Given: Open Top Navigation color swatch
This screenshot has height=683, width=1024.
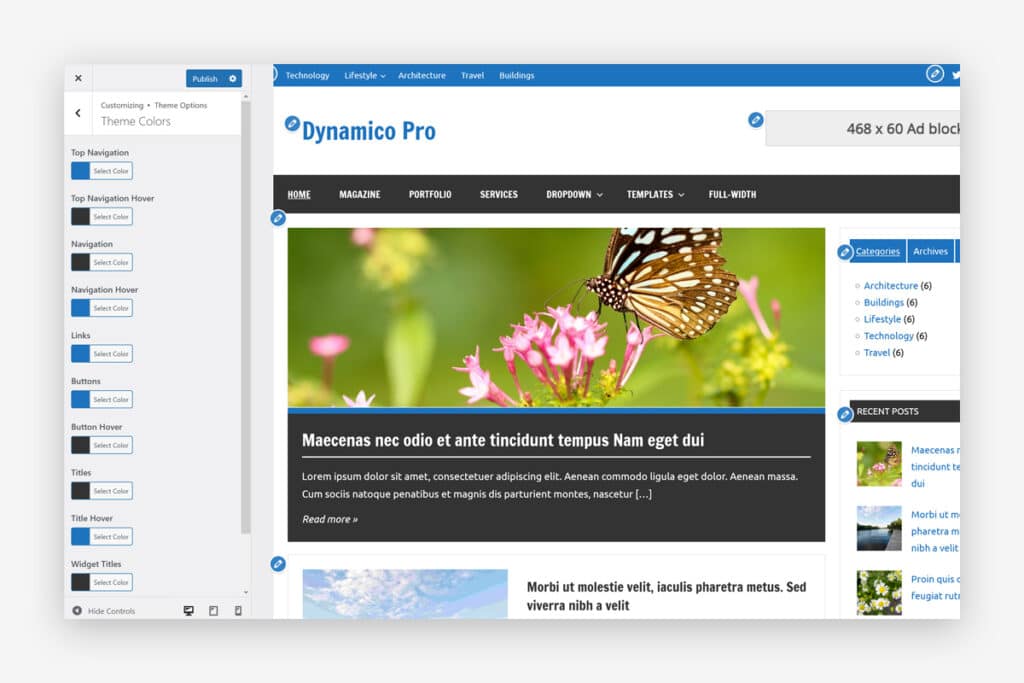Looking at the screenshot, I should click(x=80, y=171).
